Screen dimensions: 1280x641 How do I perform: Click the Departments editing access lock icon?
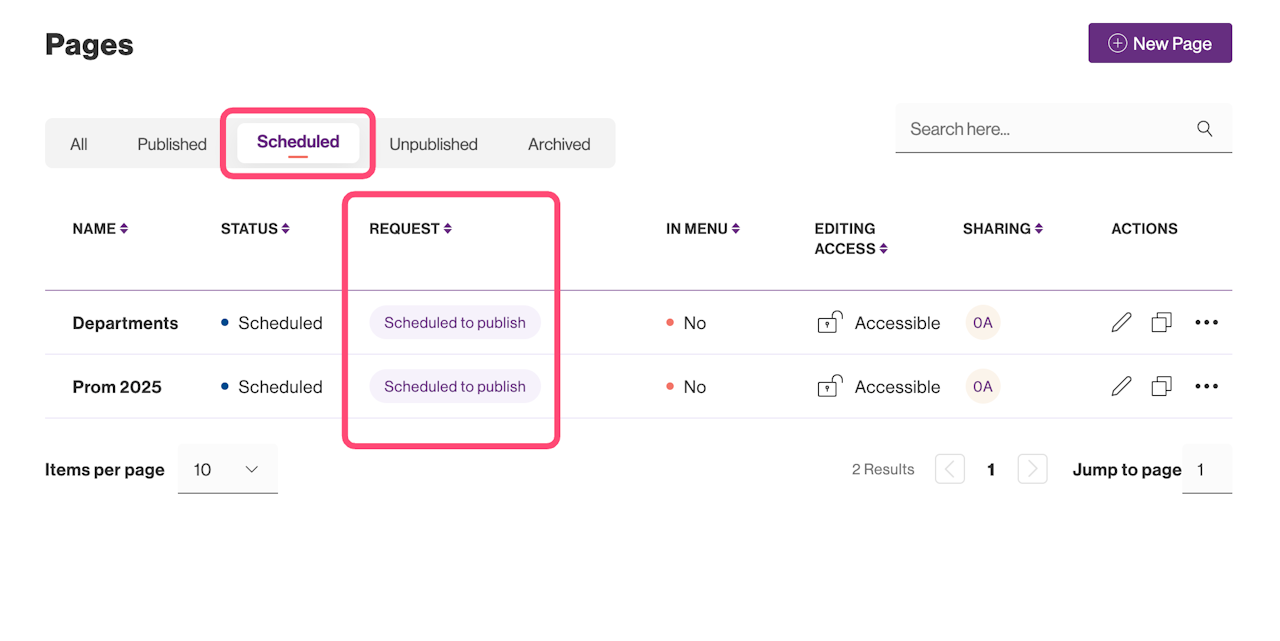[x=829, y=323]
